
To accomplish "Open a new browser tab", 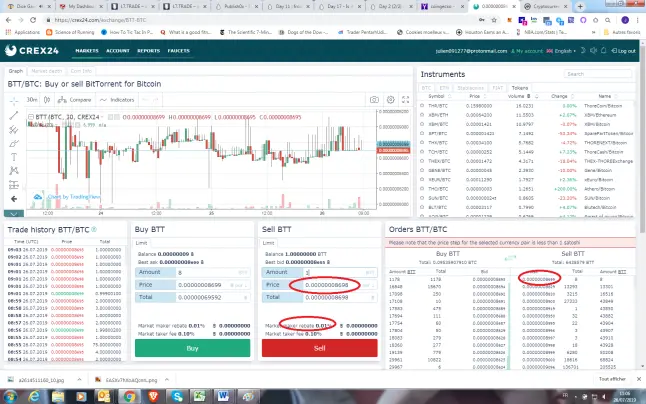I will point(580,7).
